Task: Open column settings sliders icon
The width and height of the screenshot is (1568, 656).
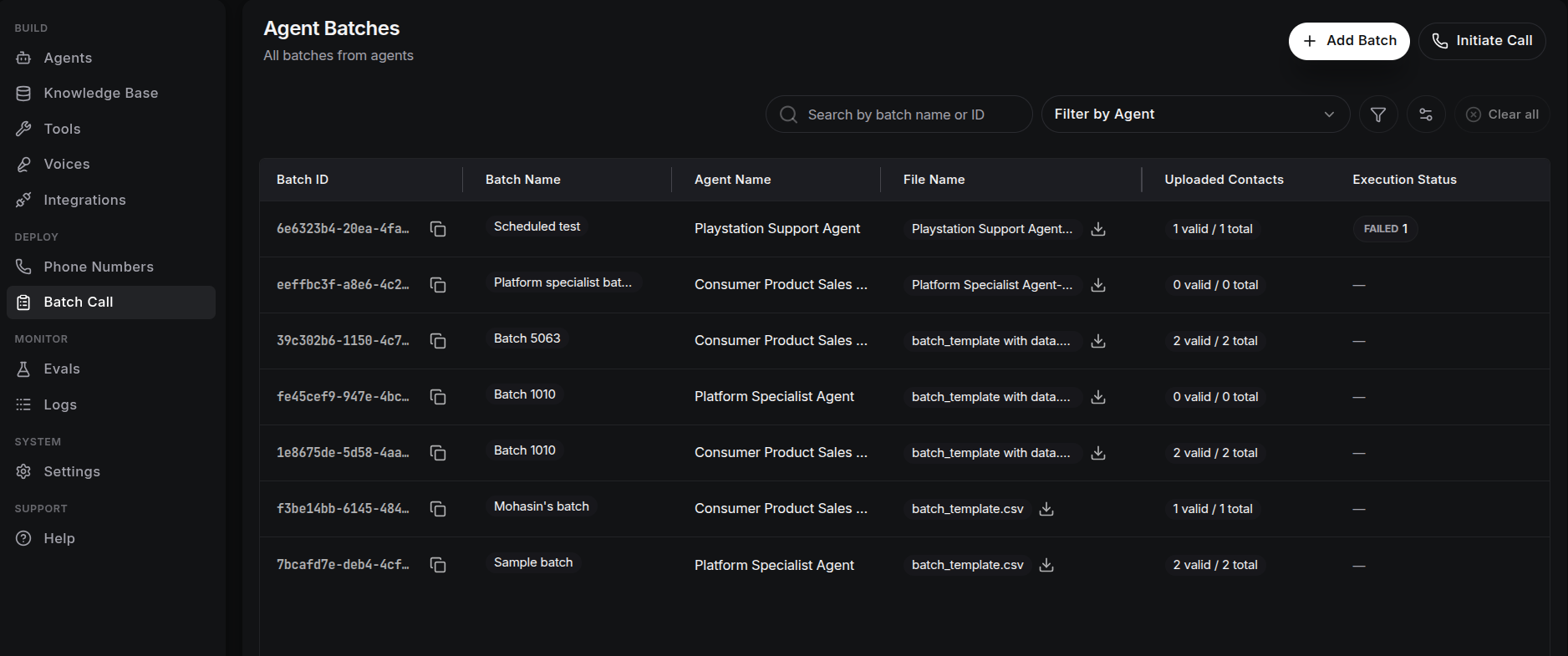Action: [x=1426, y=114]
